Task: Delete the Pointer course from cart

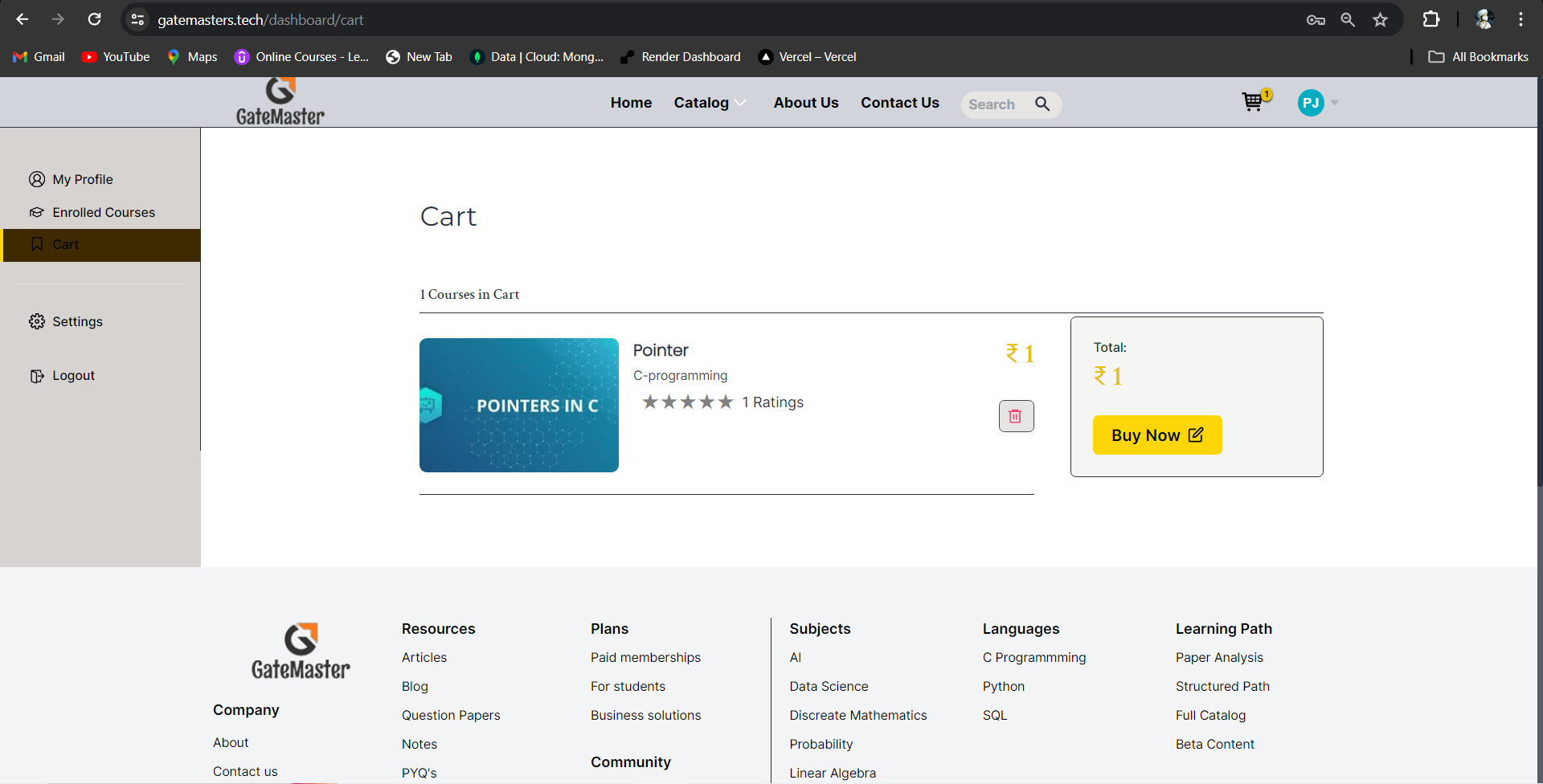Action: coord(1016,416)
